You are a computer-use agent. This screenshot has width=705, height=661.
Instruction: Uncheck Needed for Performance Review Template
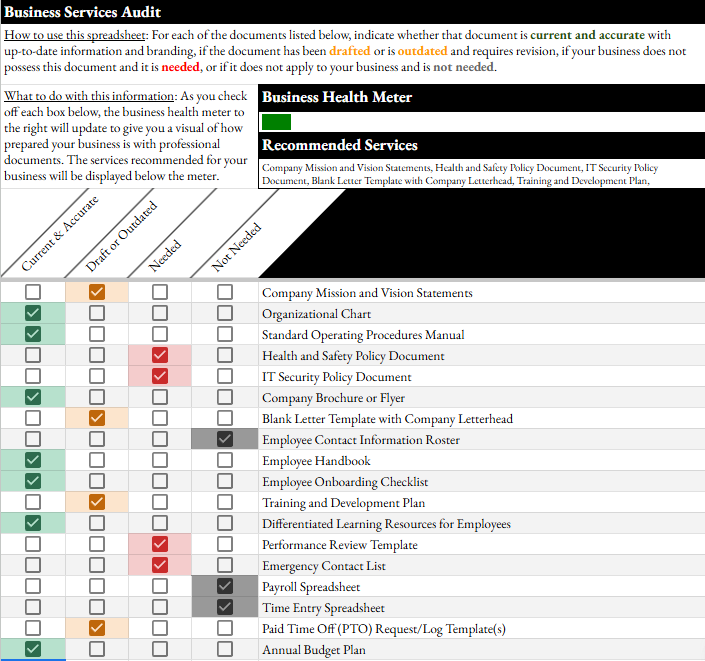160,544
